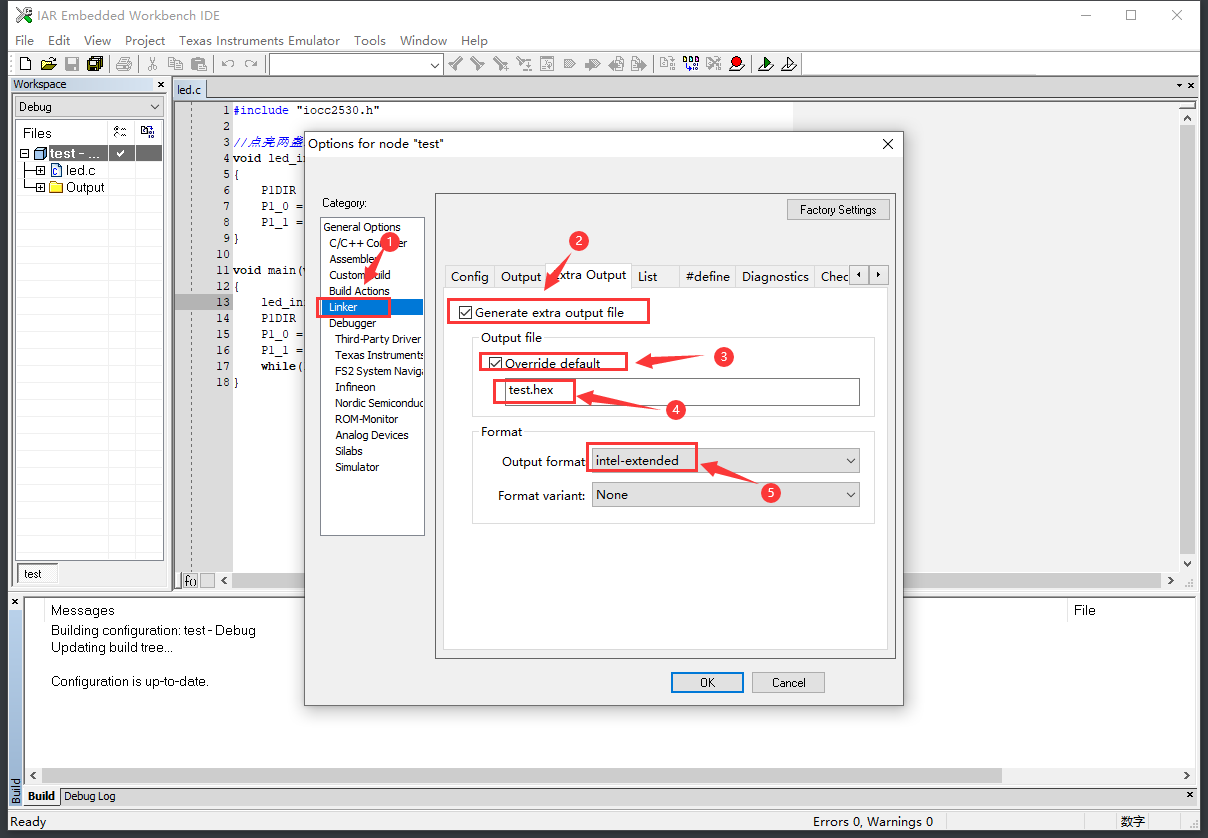Switch to the #define tab
Screen dimensions: 1208x838
coord(708,277)
